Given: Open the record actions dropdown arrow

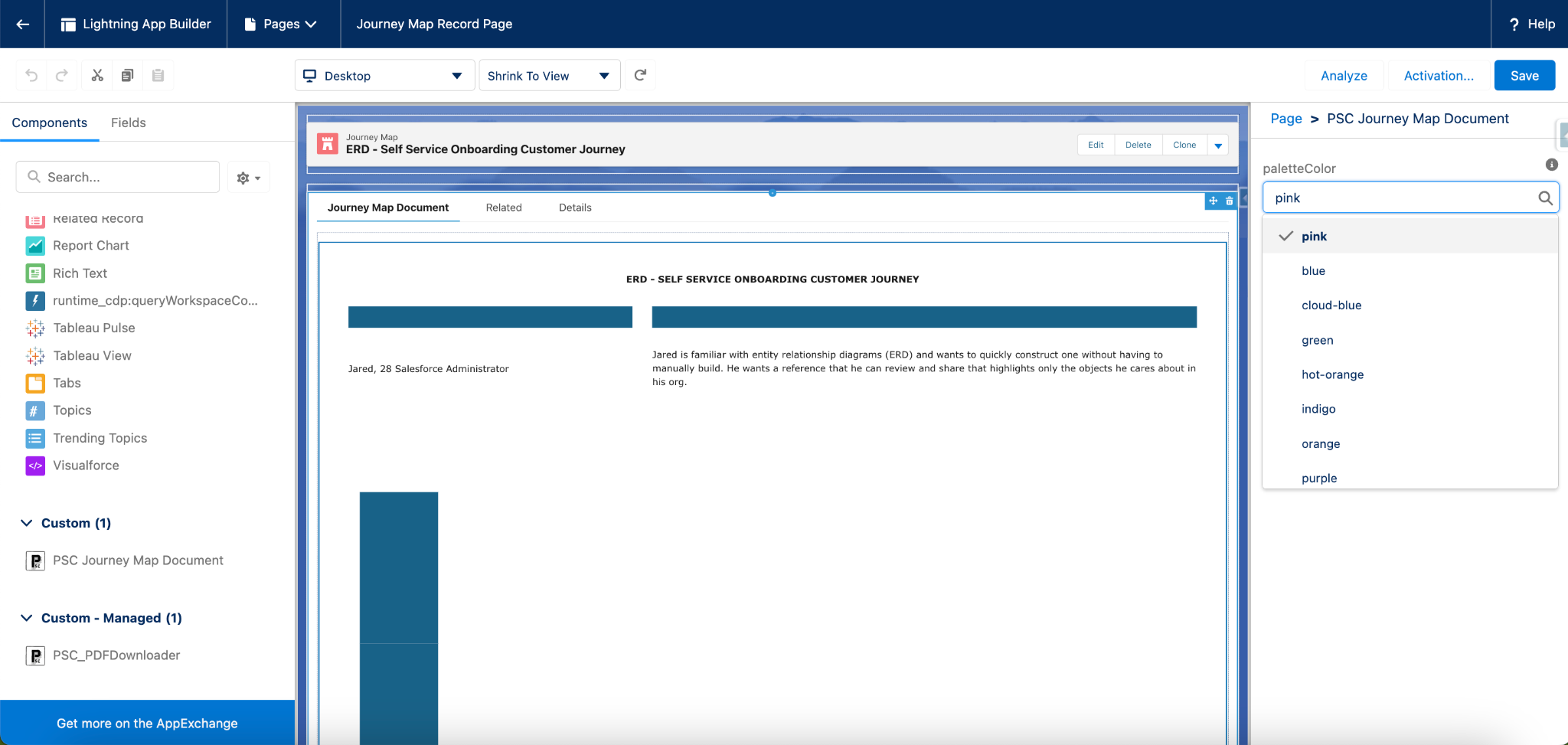Looking at the screenshot, I should [x=1218, y=145].
